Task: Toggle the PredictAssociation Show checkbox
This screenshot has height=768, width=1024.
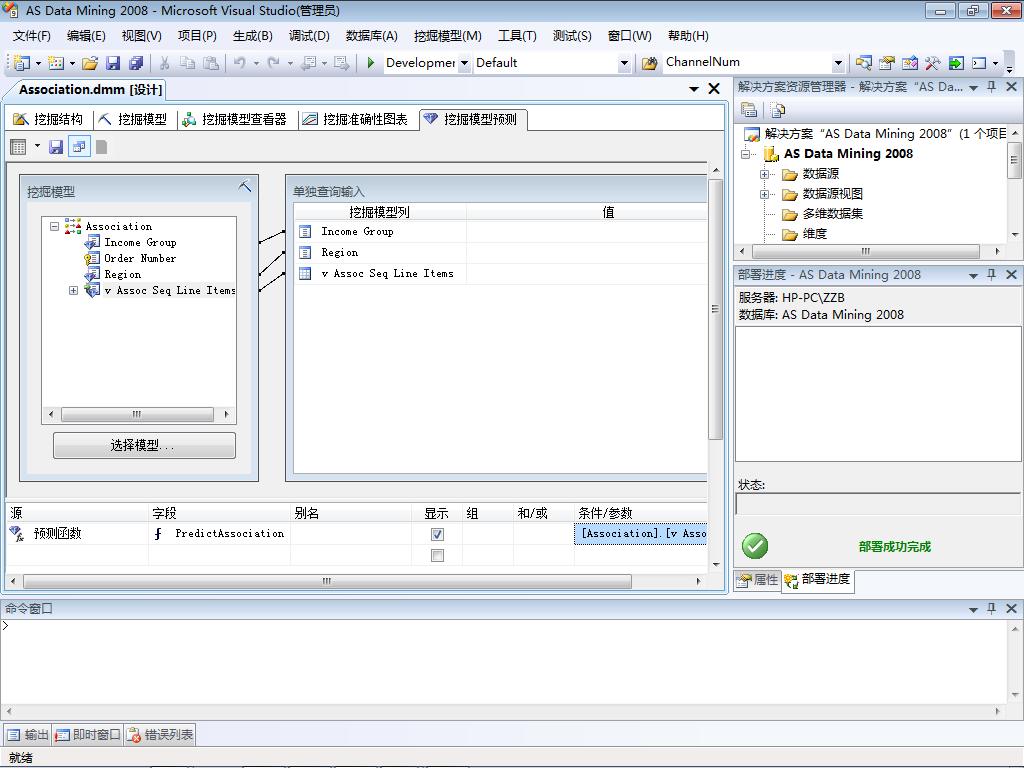Action: point(438,534)
